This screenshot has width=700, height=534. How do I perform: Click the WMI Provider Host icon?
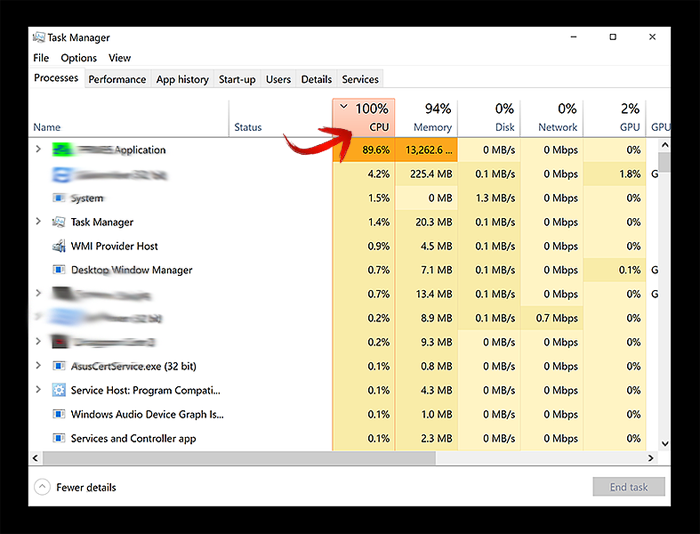pyautogui.click(x=58, y=246)
